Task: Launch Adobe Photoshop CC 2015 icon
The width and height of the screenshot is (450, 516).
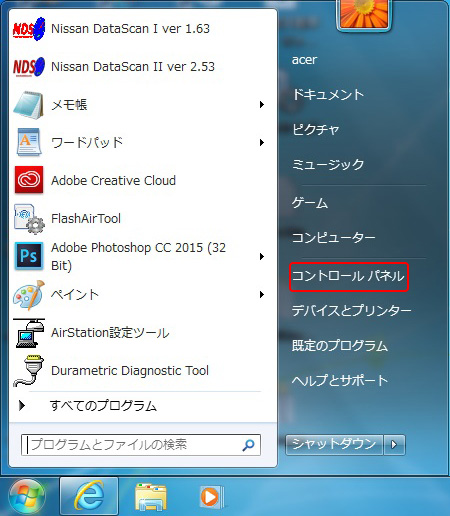Action: coord(29,256)
